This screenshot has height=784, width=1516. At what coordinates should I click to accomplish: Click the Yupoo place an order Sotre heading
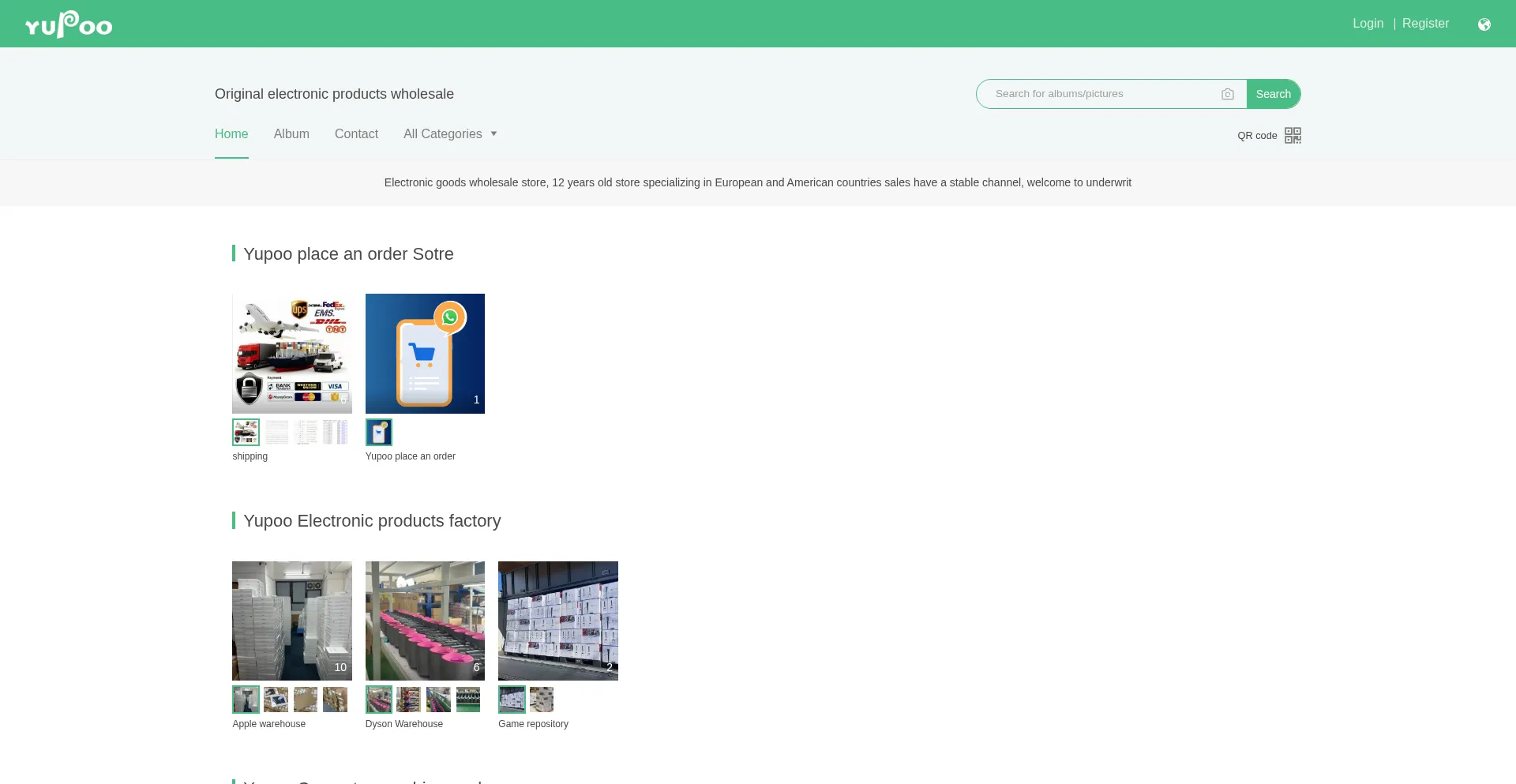(348, 254)
